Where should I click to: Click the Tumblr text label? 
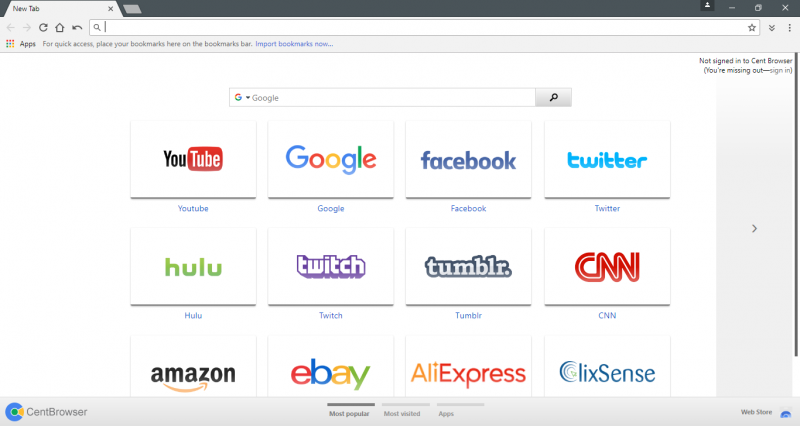tap(468, 315)
